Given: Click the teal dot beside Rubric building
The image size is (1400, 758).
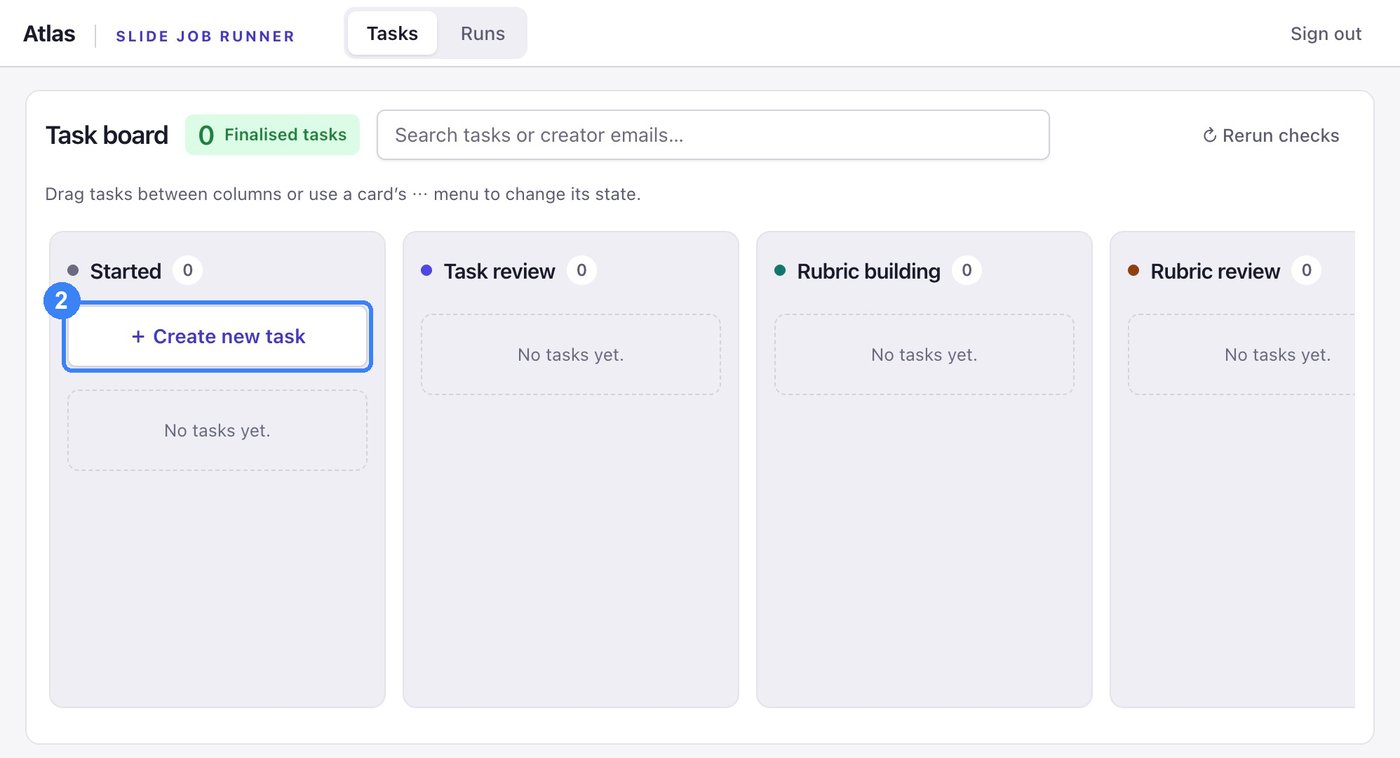Looking at the screenshot, I should coord(780,270).
